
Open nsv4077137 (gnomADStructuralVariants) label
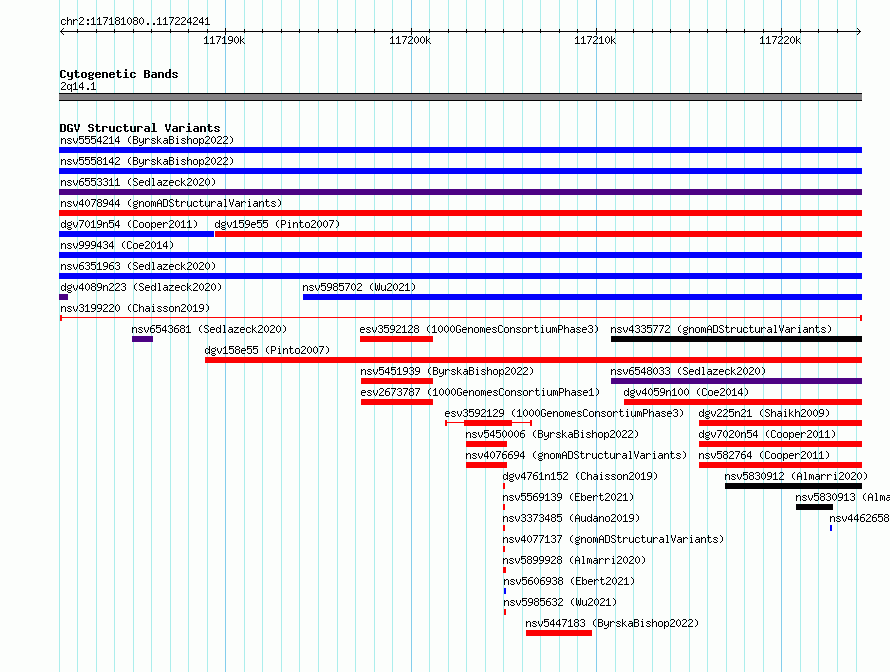(x=613, y=539)
